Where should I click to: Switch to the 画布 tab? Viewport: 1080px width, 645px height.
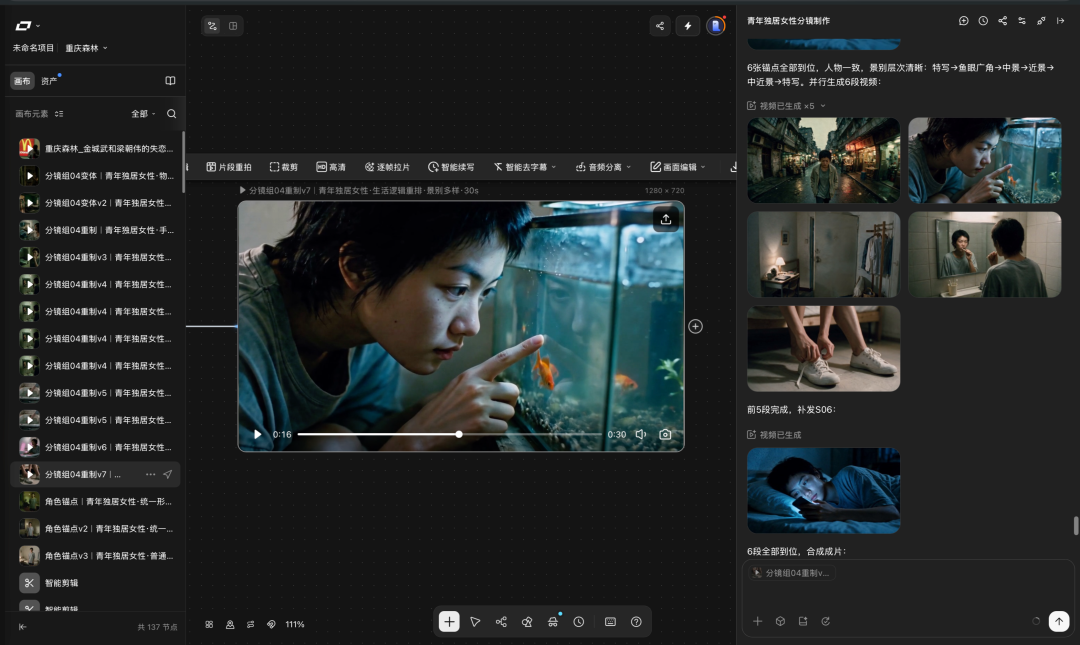pyautogui.click(x=22, y=81)
